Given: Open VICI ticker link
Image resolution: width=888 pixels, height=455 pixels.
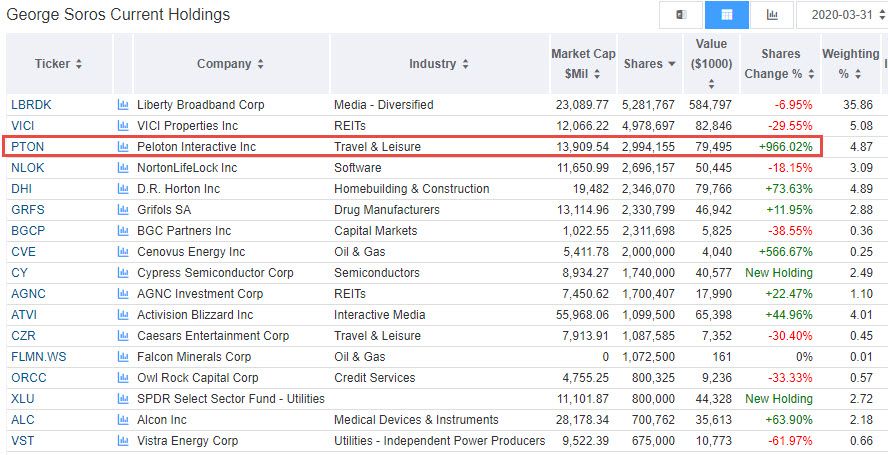Looking at the screenshot, I should tap(23, 126).
